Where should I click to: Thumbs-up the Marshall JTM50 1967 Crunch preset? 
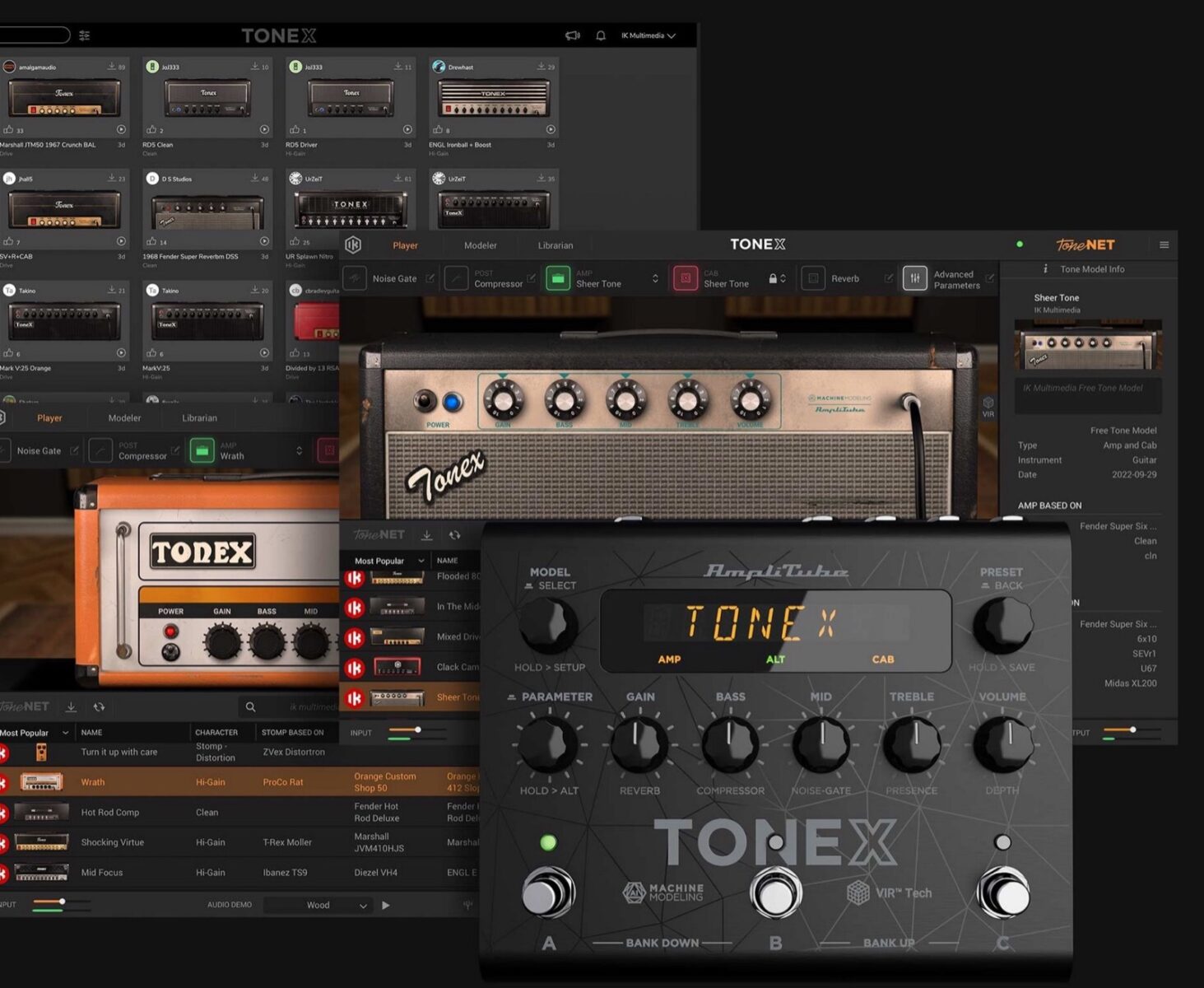7,129
